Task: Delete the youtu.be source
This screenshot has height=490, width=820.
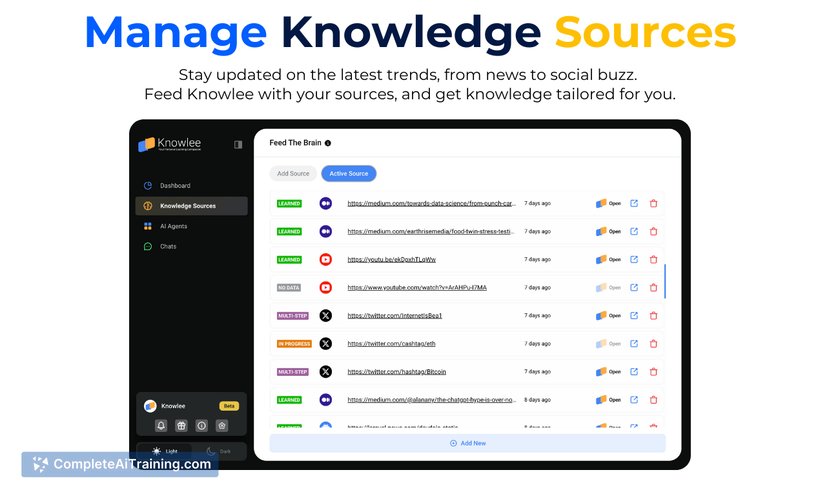Action: 653,259
